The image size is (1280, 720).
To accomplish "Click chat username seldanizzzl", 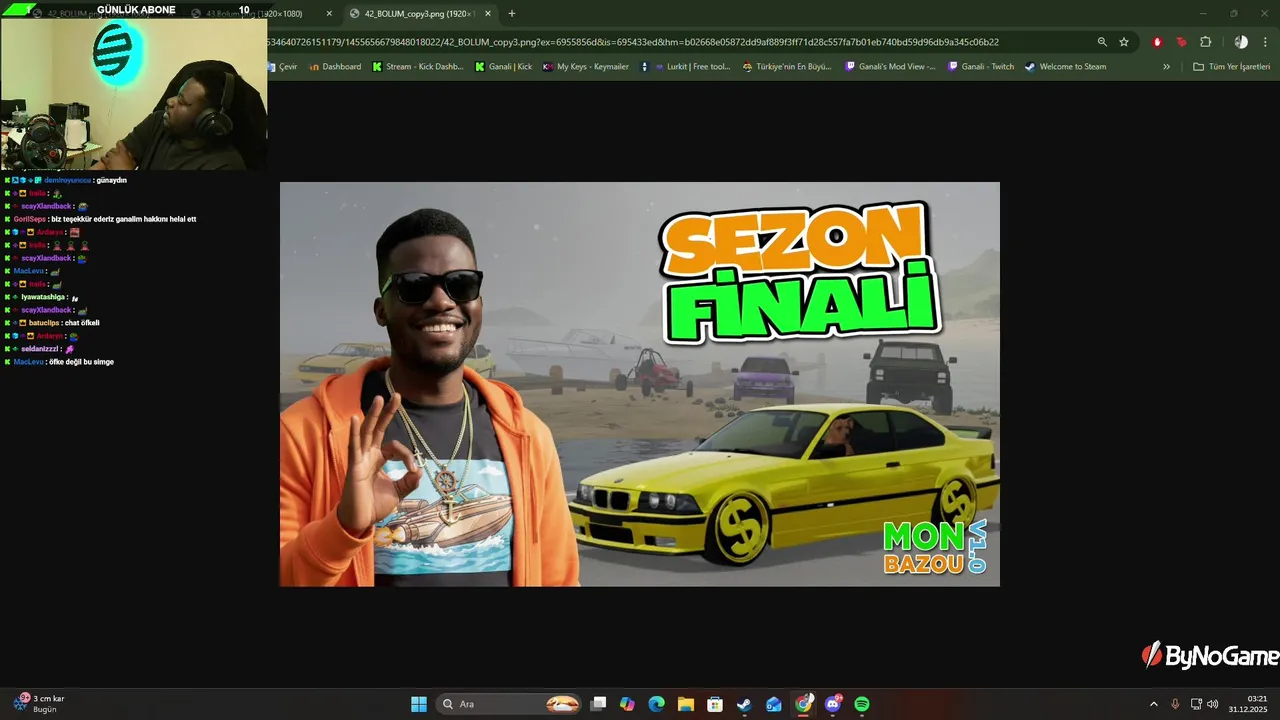I will pos(40,349).
